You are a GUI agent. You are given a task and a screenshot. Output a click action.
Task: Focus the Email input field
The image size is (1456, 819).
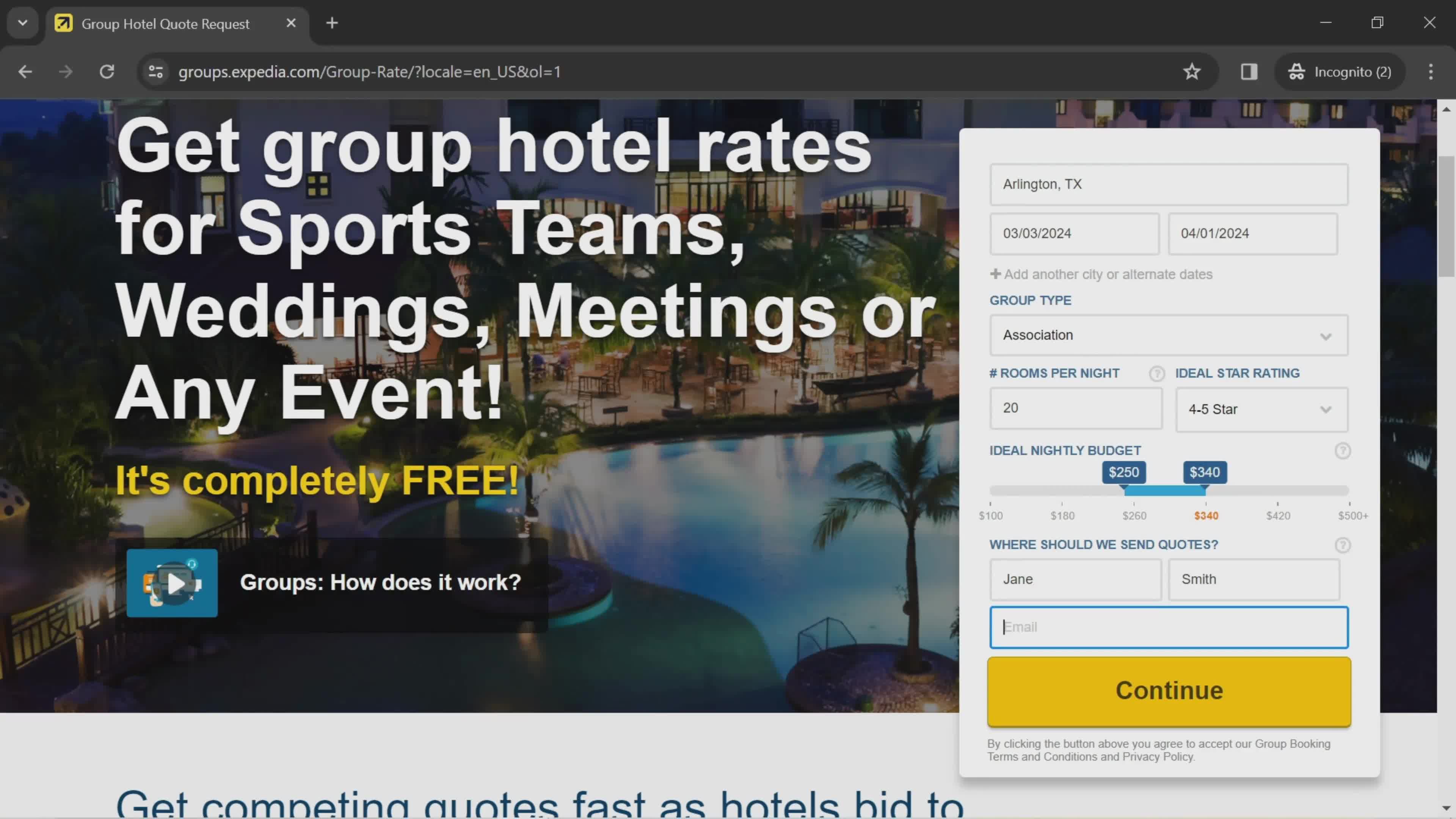coord(1169,628)
